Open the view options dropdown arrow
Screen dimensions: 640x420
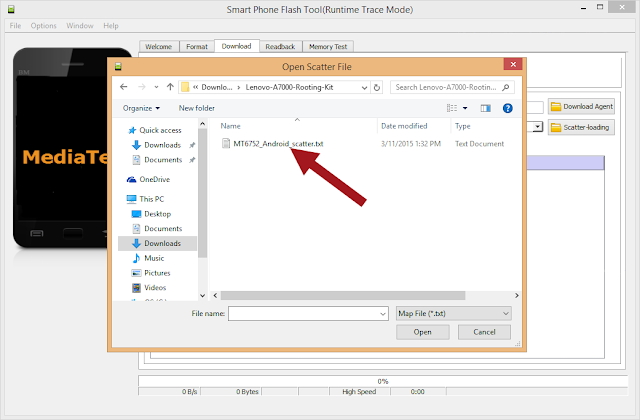pos(465,108)
